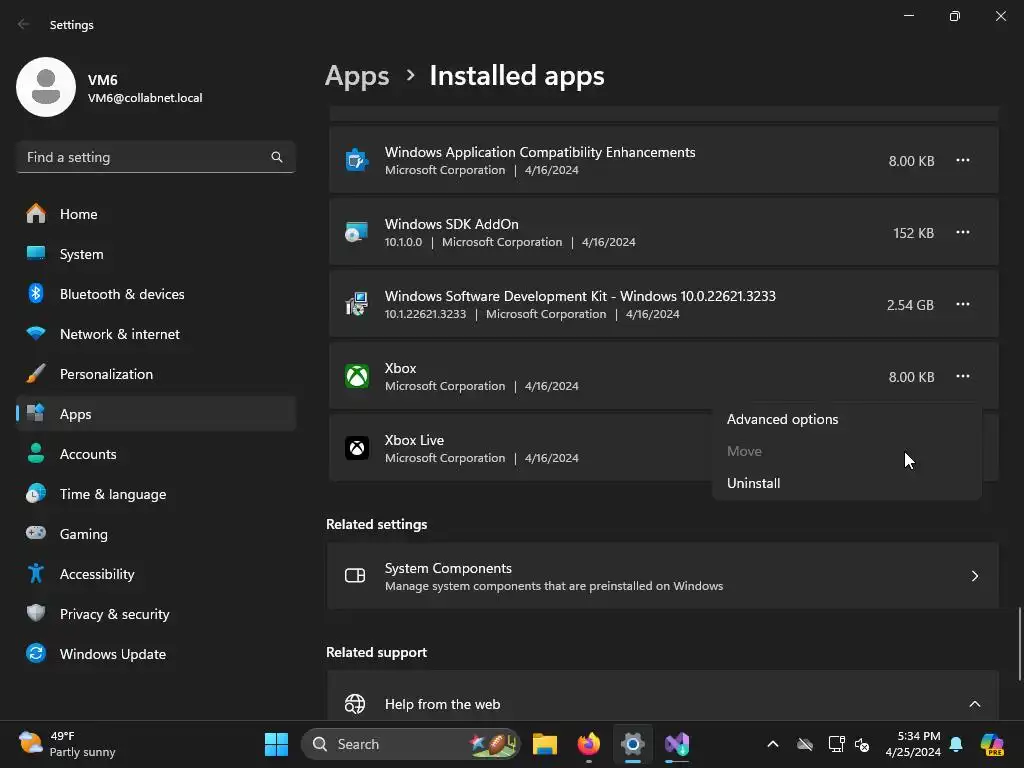Open more options for Windows Software Development Kit
This screenshot has width=1024, height=768.
[x=963, y=304]
